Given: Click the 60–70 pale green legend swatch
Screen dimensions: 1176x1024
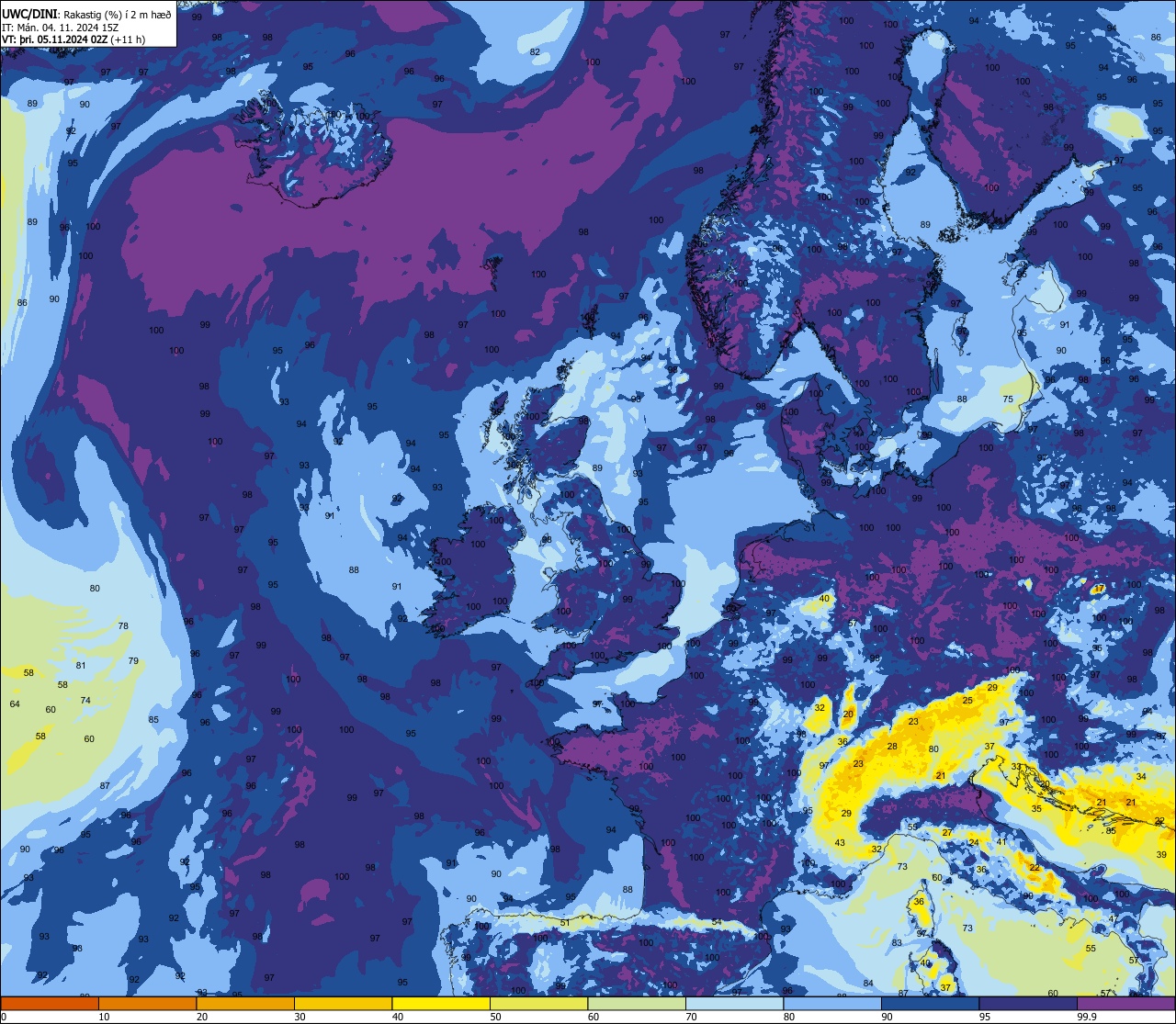Looking at the screenshot, I should click(x=637, y=1003).
